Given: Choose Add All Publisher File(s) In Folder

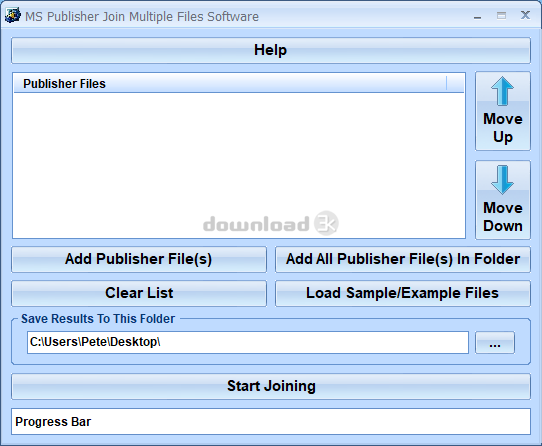Looking at the screenshot, I should 403,259.
